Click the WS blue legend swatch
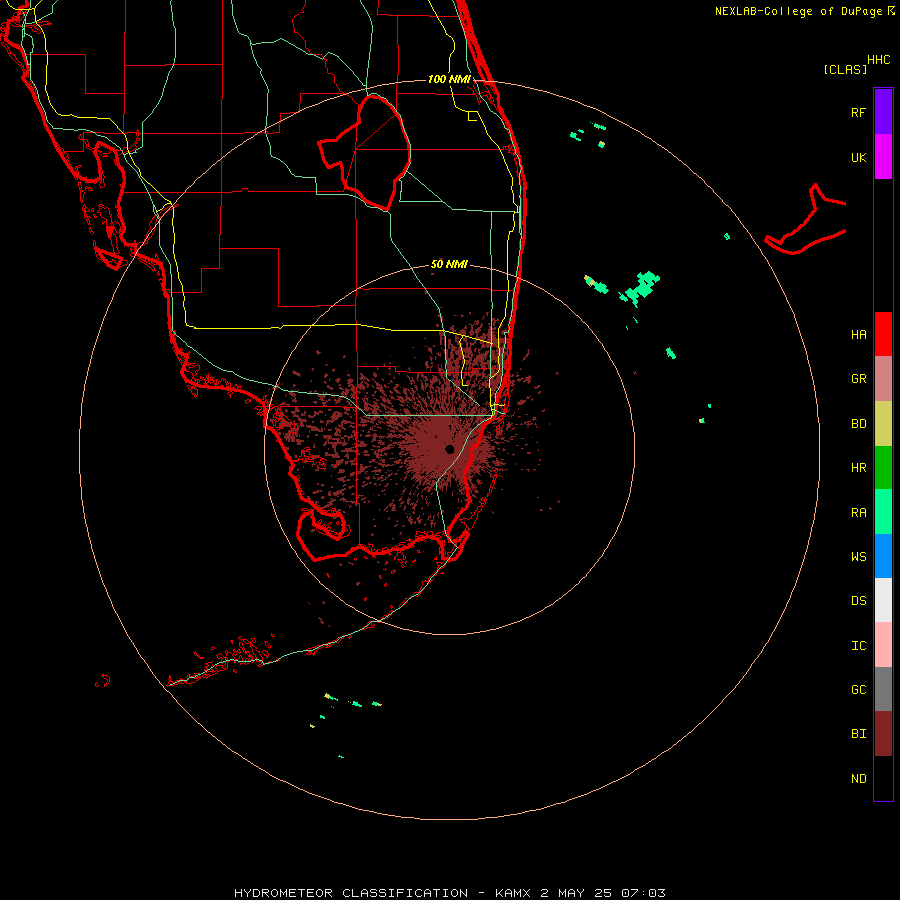Image resolution: width=900 pixels, height=900 pixels. click(x=883, y=556)
